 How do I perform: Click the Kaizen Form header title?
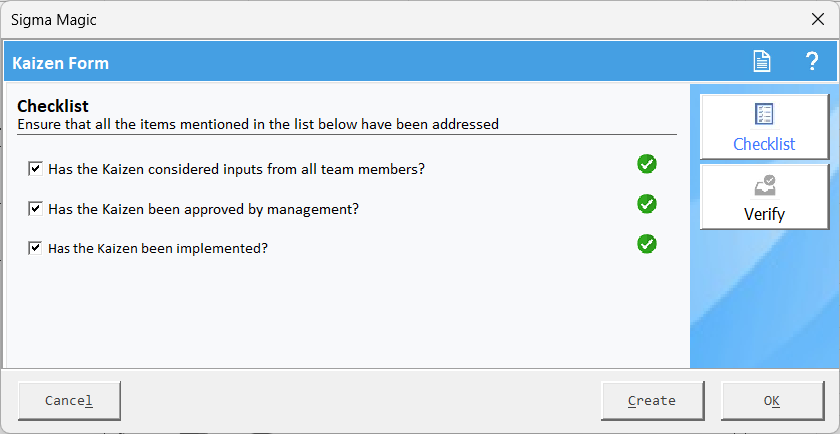[x=61, y=63]
